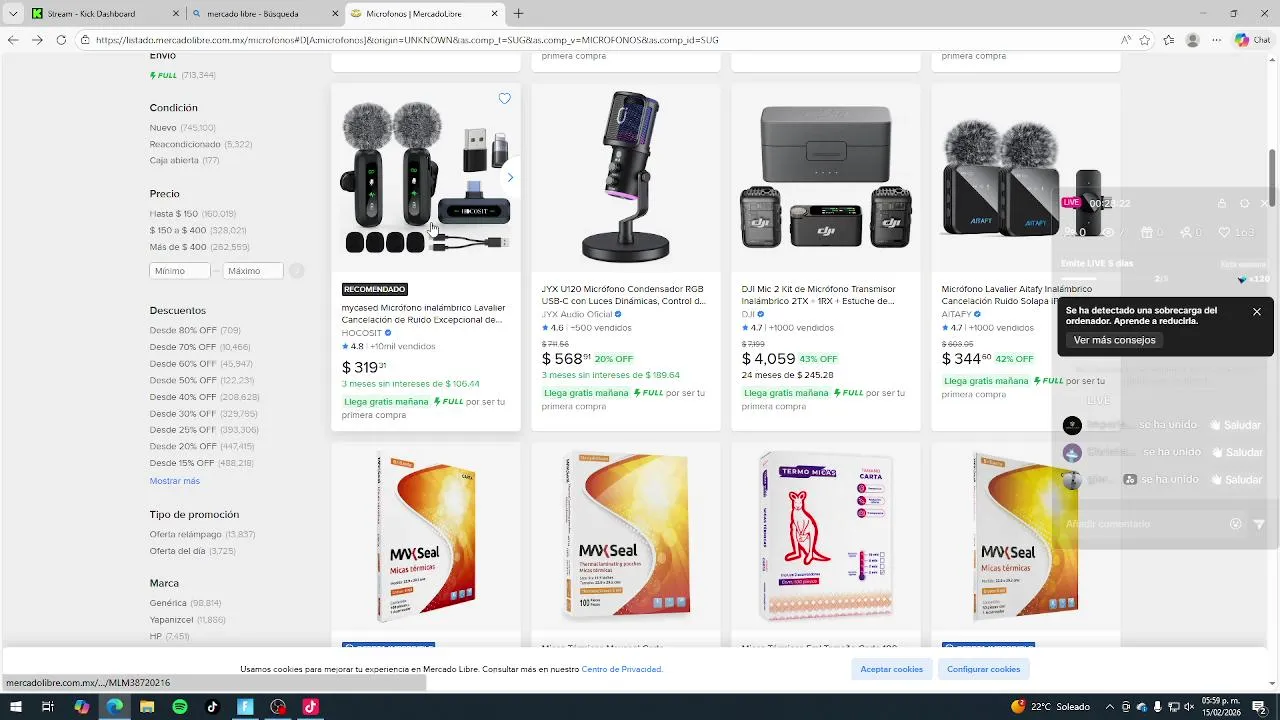Click Ver más consejos button
This screenshot has height=720, width=1280.
pyautogui.click(x=1114, y=340)
